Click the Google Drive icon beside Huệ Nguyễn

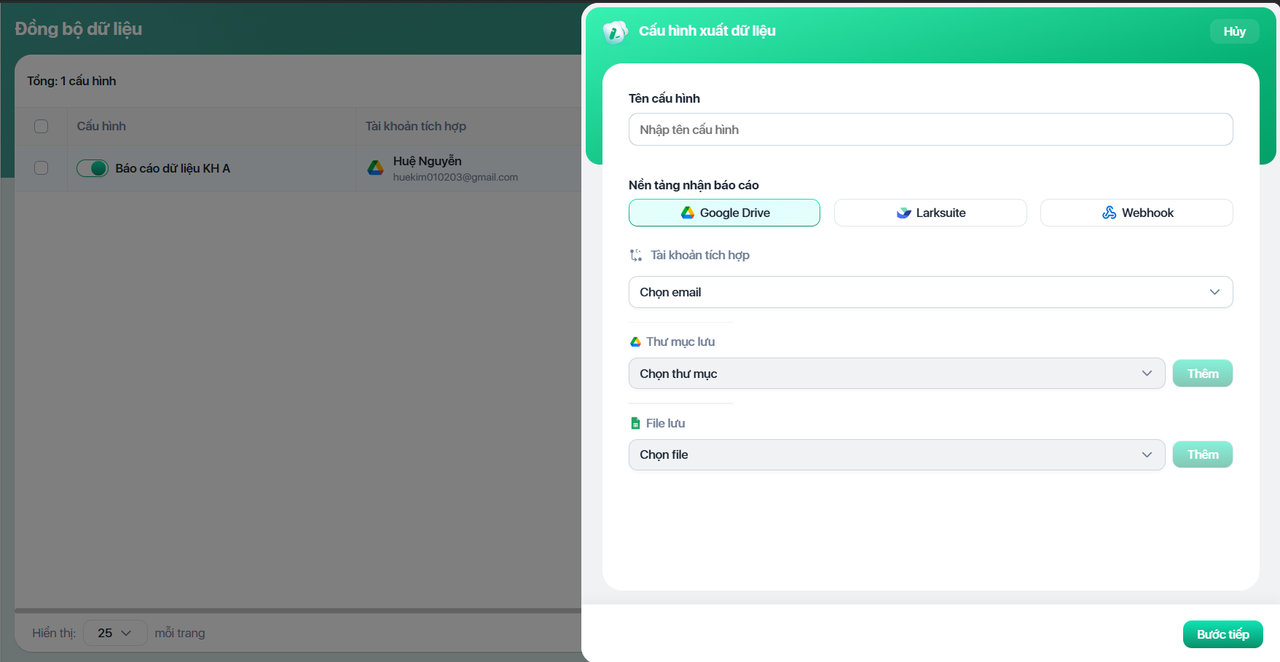tap(375, 168)
